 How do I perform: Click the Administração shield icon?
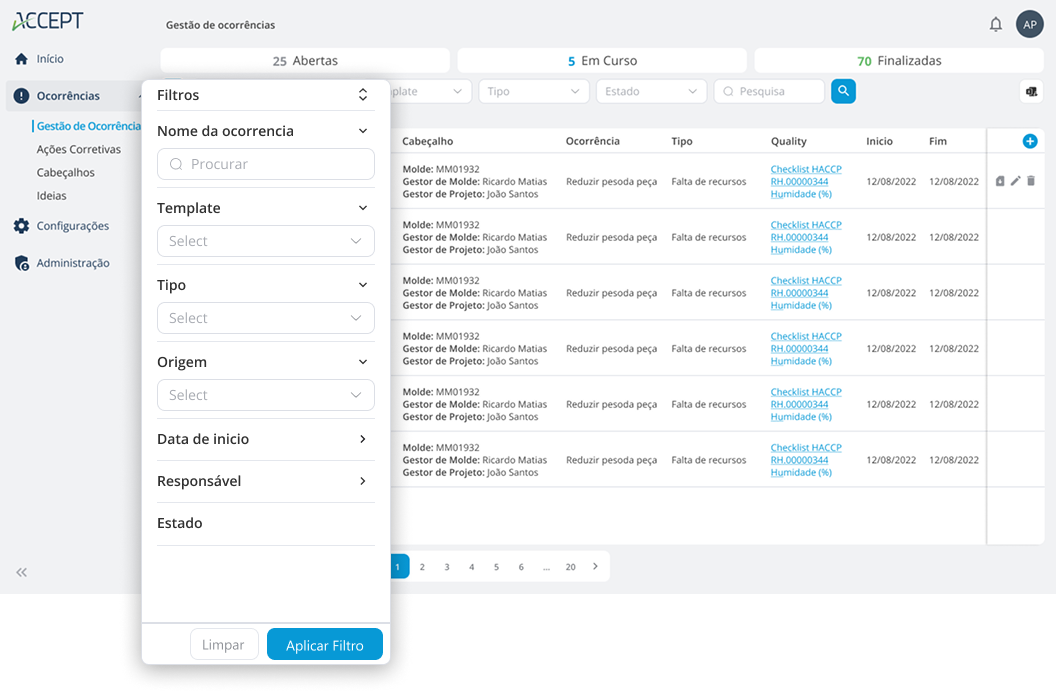coord(22,263)
